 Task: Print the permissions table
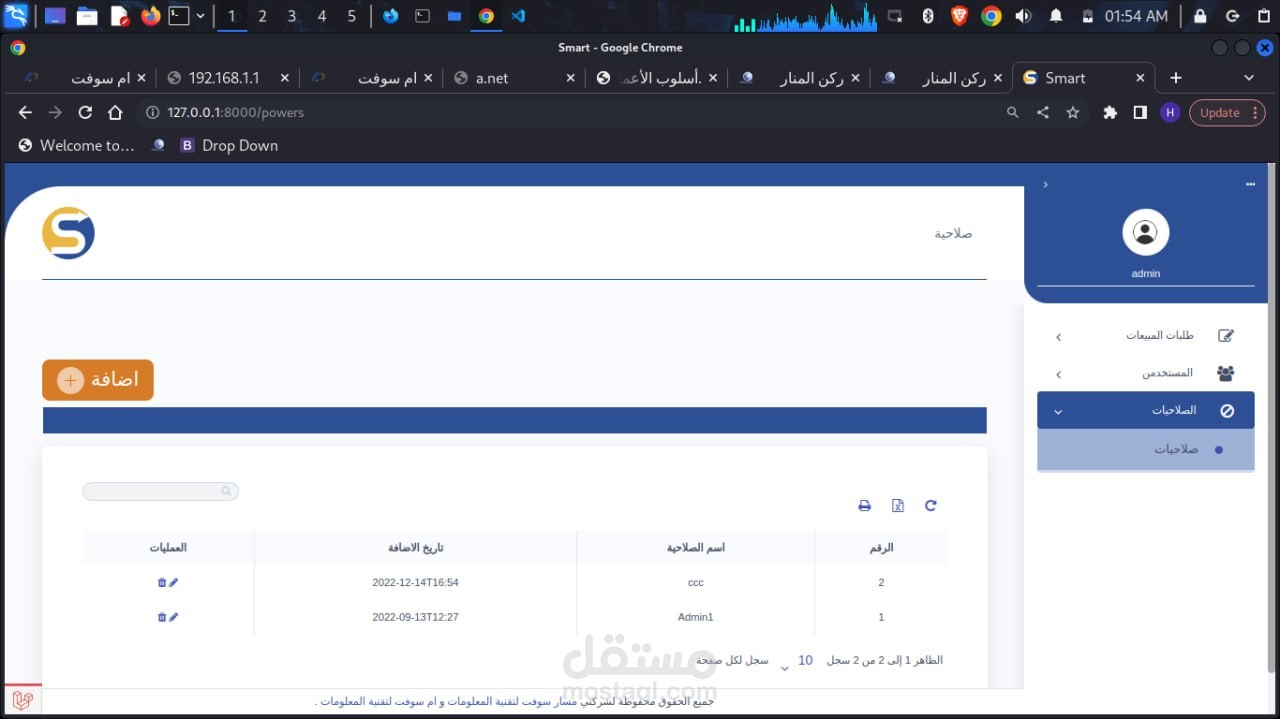[x=864, y=506]
